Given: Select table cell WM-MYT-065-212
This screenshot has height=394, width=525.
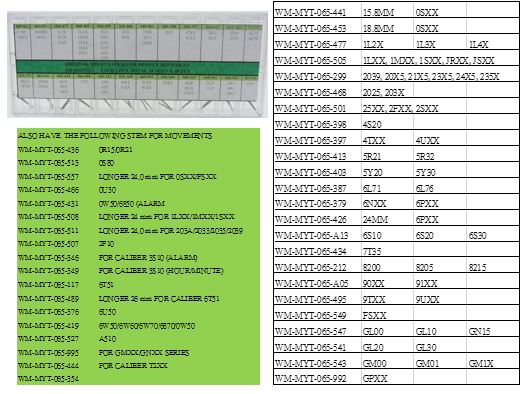Looking at the screenshot, I should (317, 265).
